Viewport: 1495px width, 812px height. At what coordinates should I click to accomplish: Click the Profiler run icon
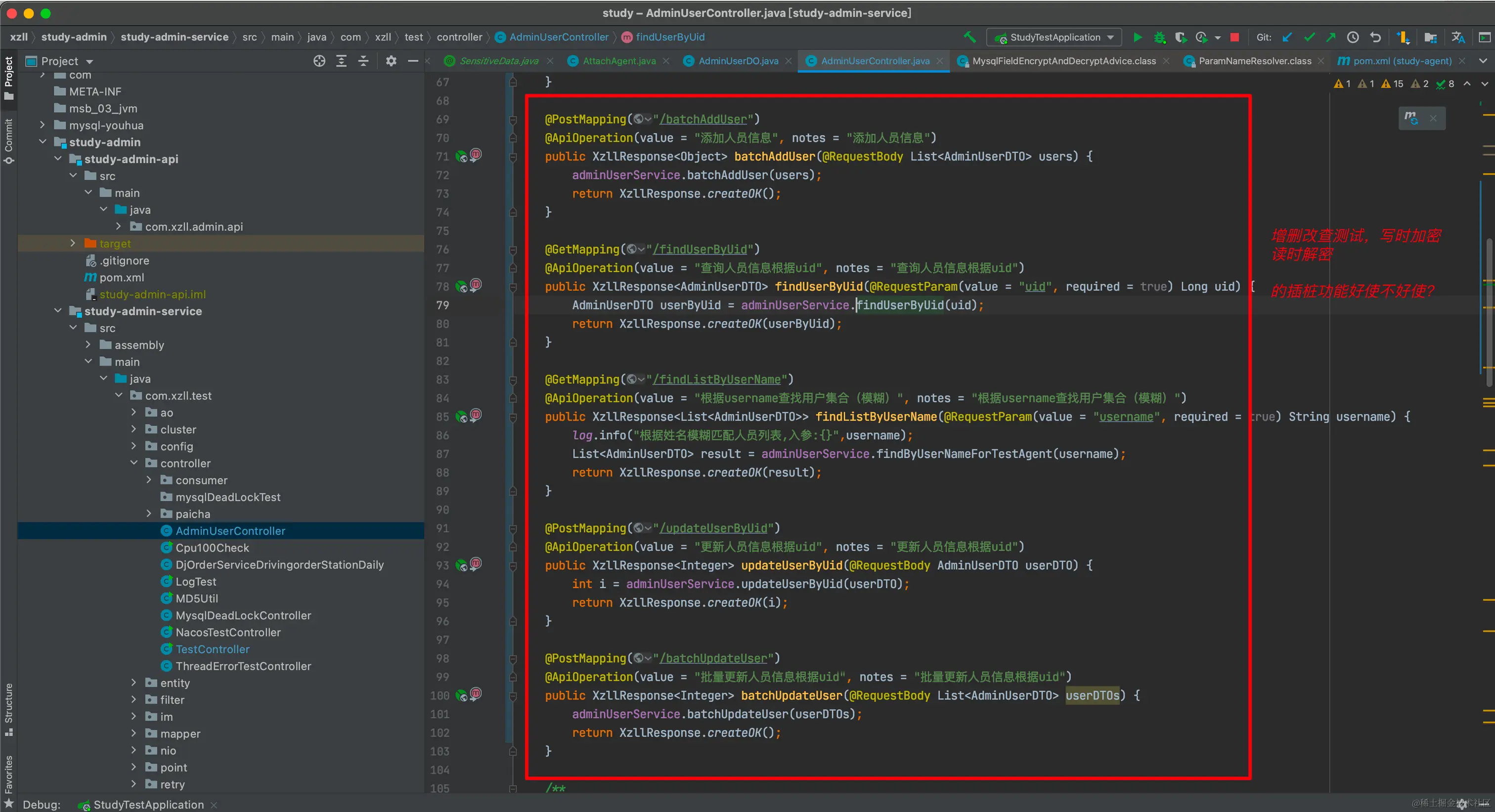[x=1201, y=37]
